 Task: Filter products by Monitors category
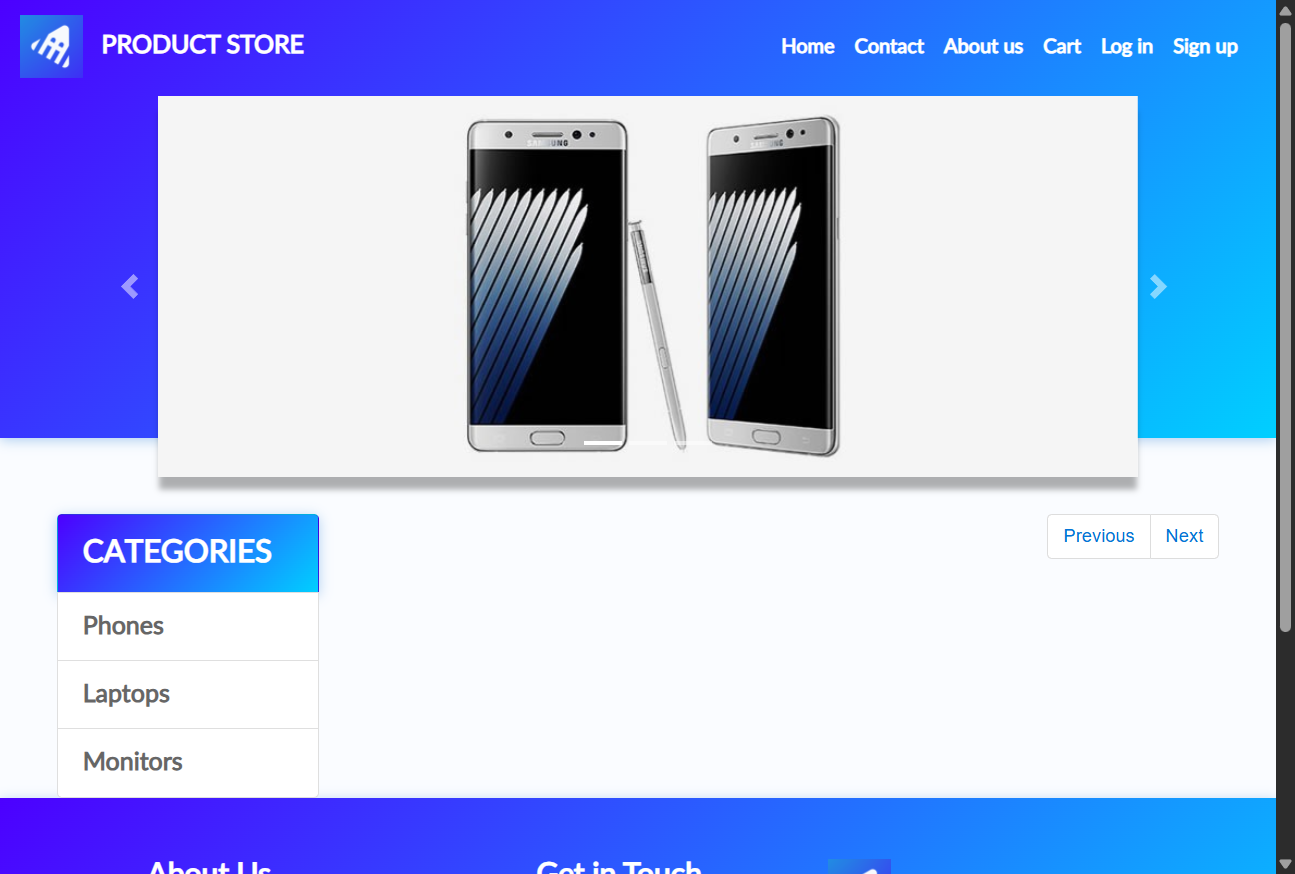point(188,762)
